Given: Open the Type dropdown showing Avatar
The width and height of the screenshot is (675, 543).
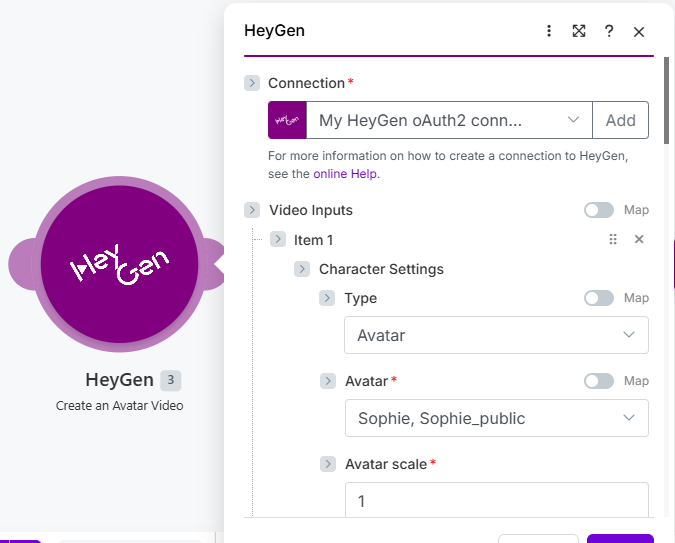Looking at the screenshot, I should tap(496, 335).
